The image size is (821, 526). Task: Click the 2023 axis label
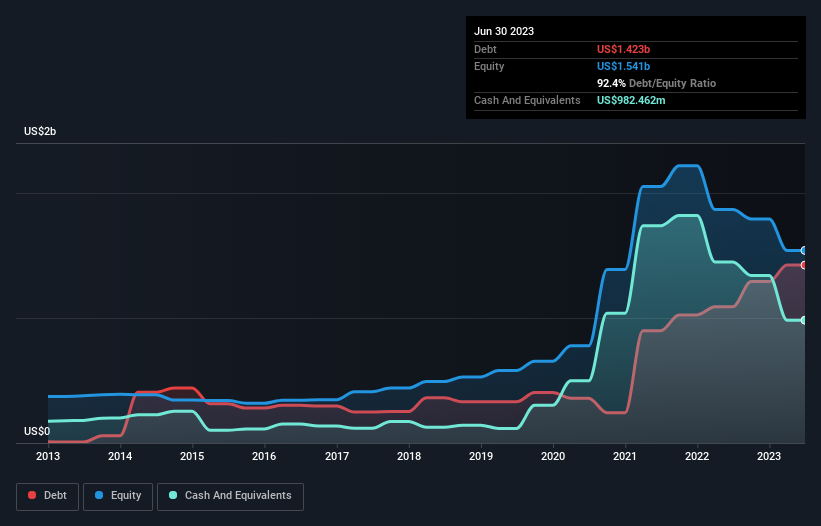769,456
